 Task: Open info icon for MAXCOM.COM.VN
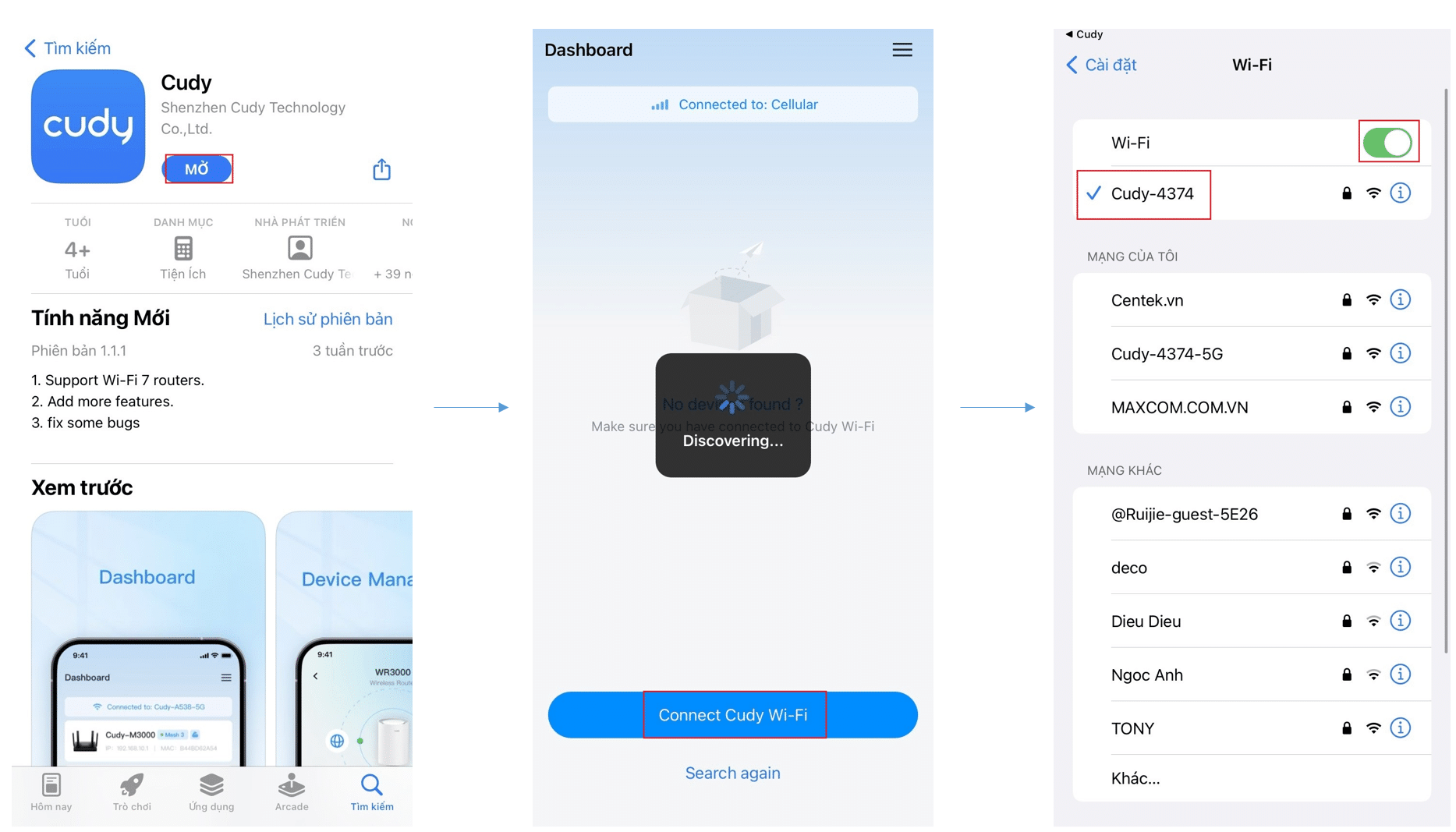[x=1401, y=406]
